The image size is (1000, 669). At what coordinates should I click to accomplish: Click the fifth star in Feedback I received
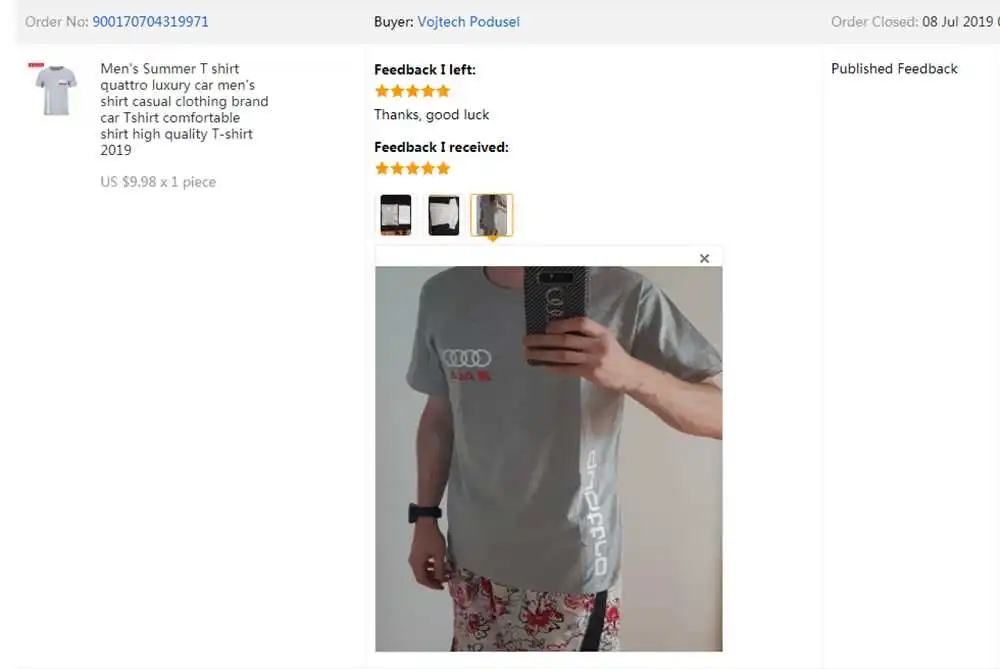(x=443, y=169)
